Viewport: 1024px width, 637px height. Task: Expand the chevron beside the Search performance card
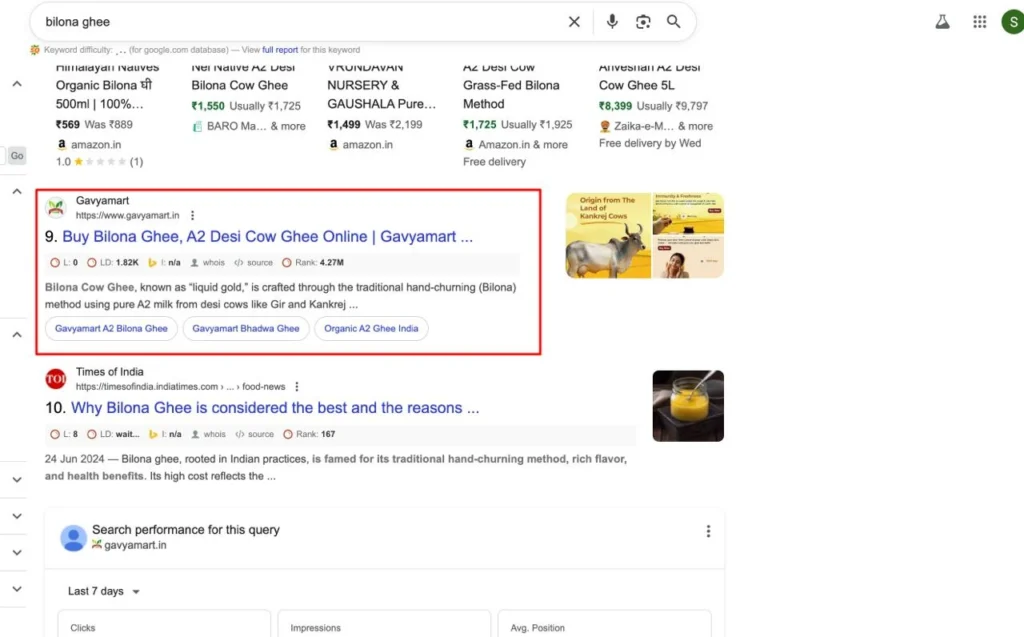[16, 516]
